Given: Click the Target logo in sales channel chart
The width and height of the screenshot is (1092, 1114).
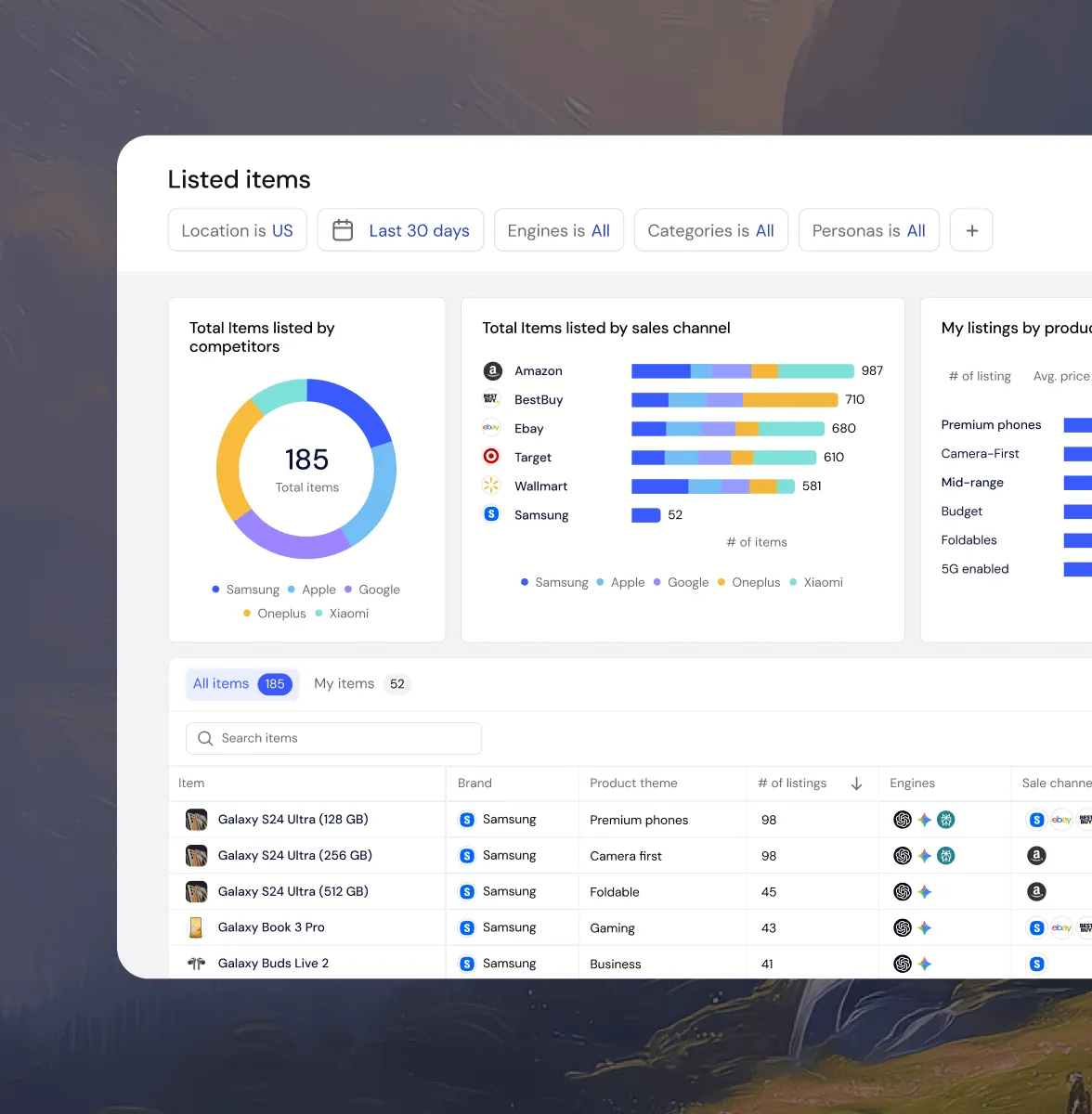Looking at the screenshot, I should pos(491,457).
